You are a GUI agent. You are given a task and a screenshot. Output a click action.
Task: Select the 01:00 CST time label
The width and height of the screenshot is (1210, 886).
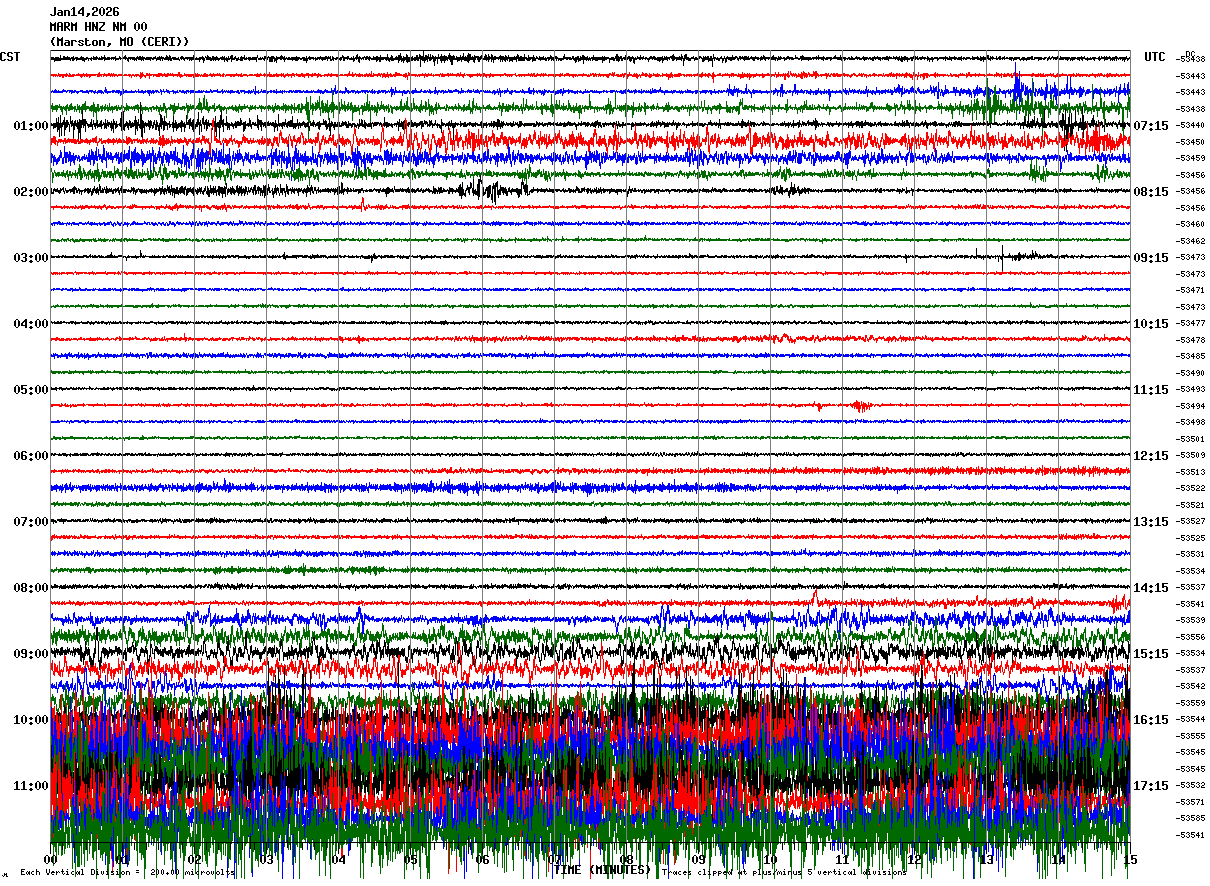31,125
